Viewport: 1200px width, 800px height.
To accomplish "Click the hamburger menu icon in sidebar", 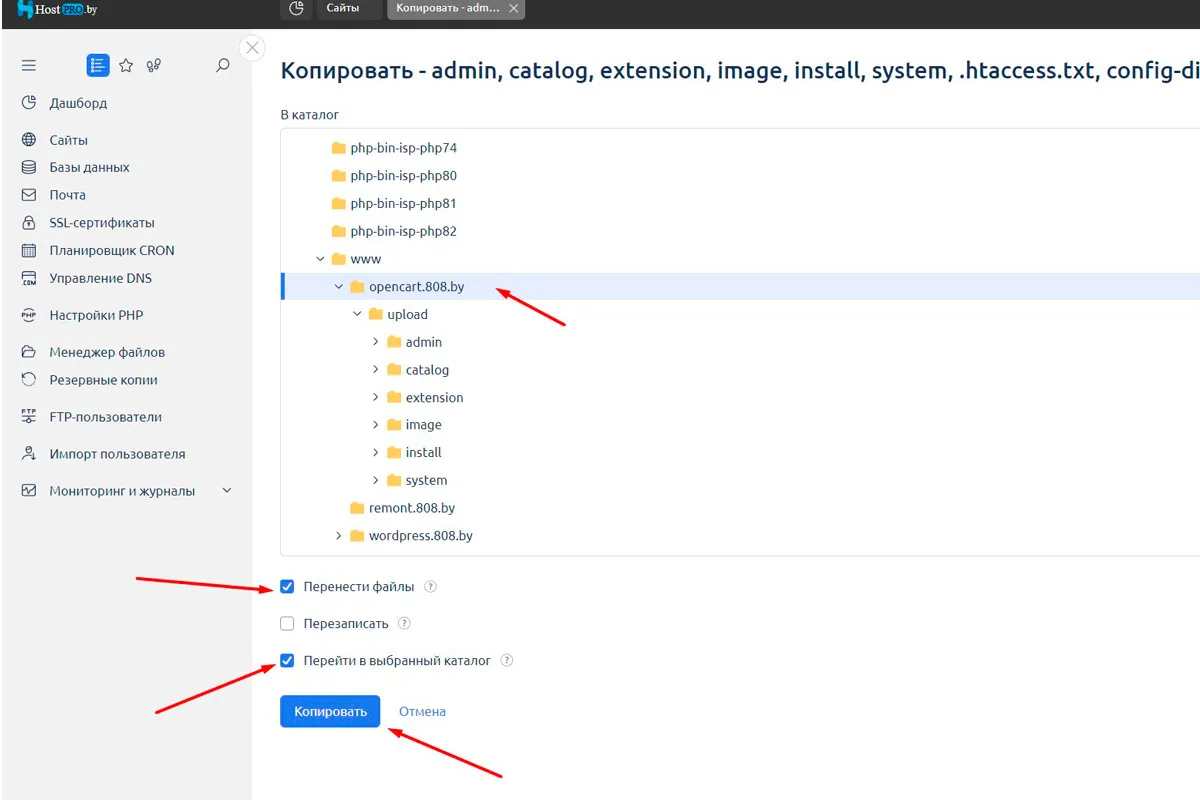I will pyautogui.click(x=29, y=65).
